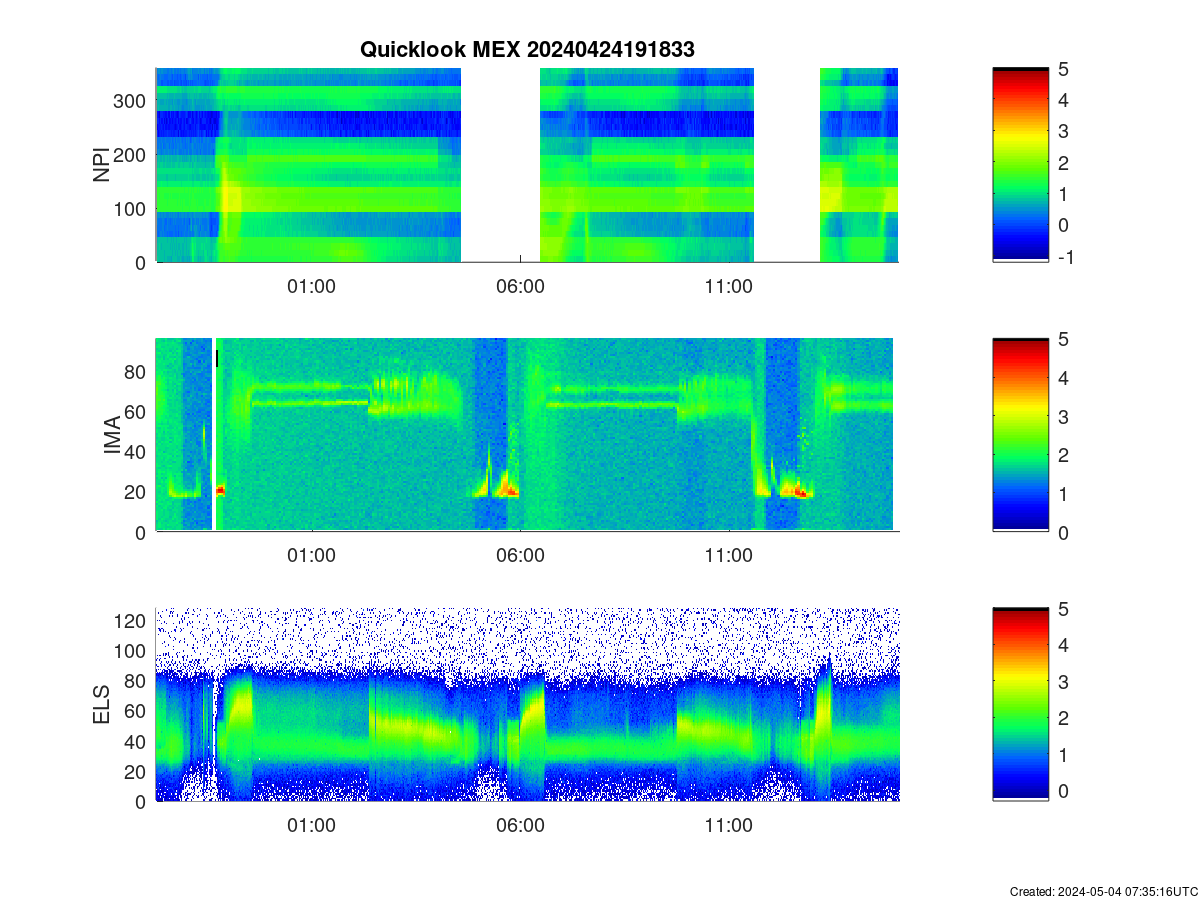
Task: Click the 01:00 tick under IMA plot
Action: point(311,557)
